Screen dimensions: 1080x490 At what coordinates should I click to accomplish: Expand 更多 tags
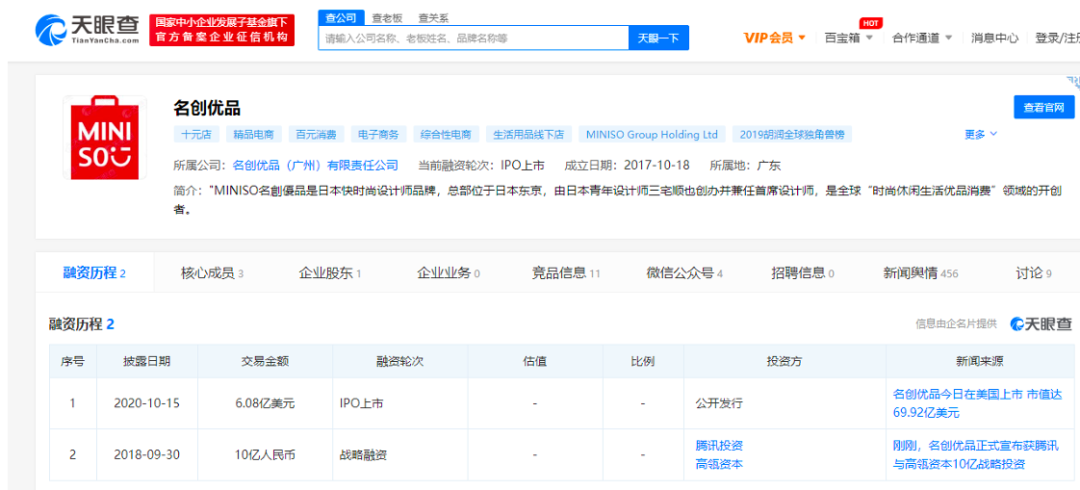pos(980,134)
